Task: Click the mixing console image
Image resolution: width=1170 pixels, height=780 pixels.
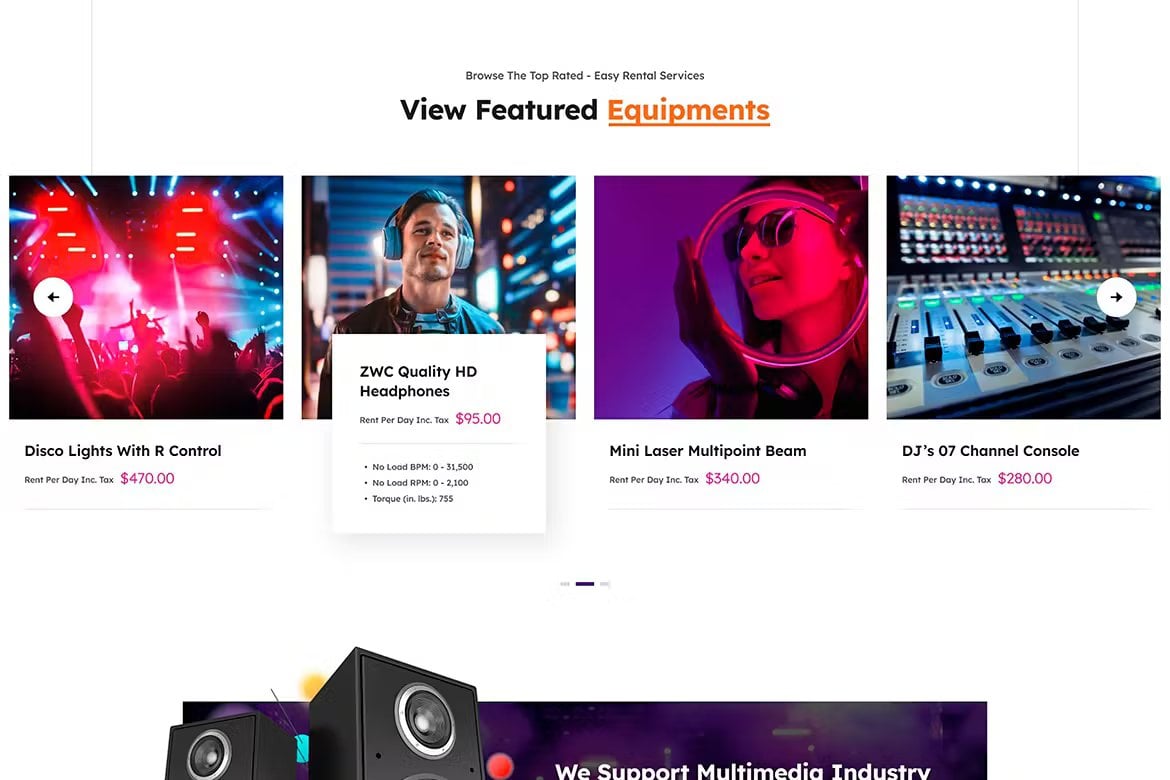Action: tap(1024, 297)
